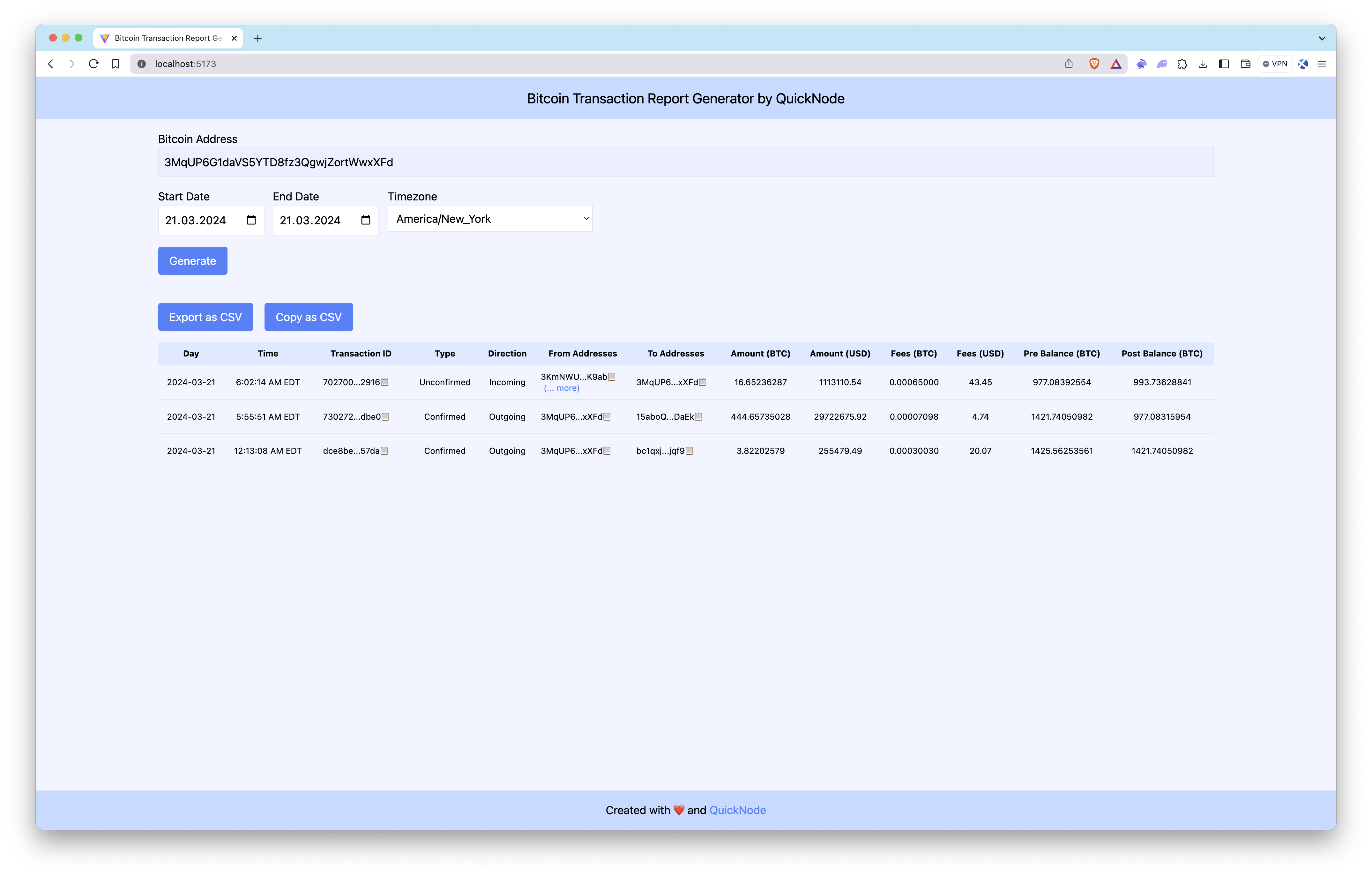
Task: Copy transaction ID 702700...2916 via clipboard icon
Action: point(384,382)
